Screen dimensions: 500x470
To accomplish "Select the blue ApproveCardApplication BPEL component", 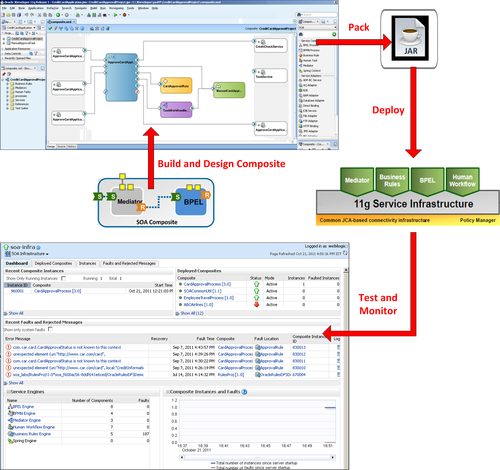I will (x=121, y=77).
